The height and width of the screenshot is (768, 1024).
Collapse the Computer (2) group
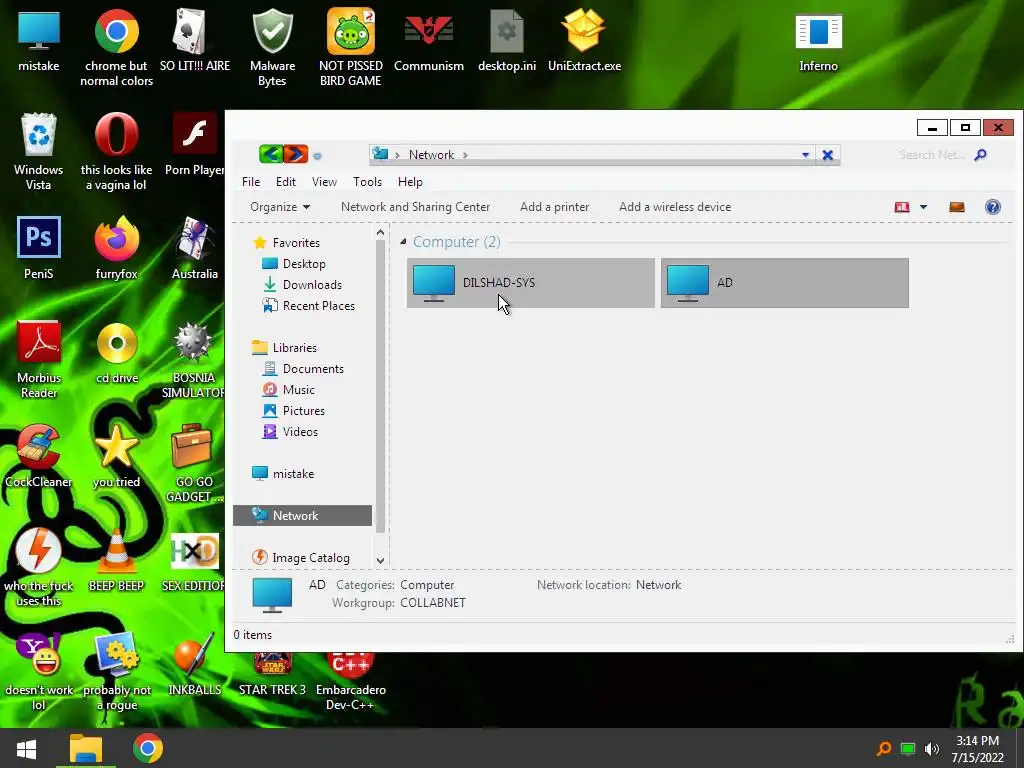tap(403, 242)
